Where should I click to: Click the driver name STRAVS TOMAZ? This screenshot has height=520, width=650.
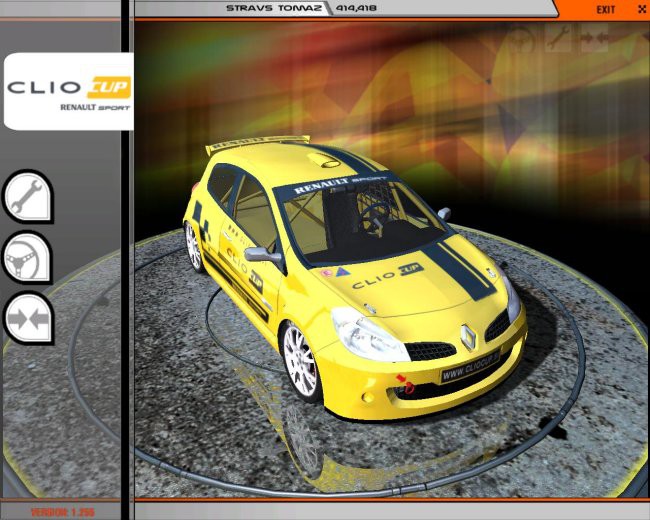pos(274,8)
